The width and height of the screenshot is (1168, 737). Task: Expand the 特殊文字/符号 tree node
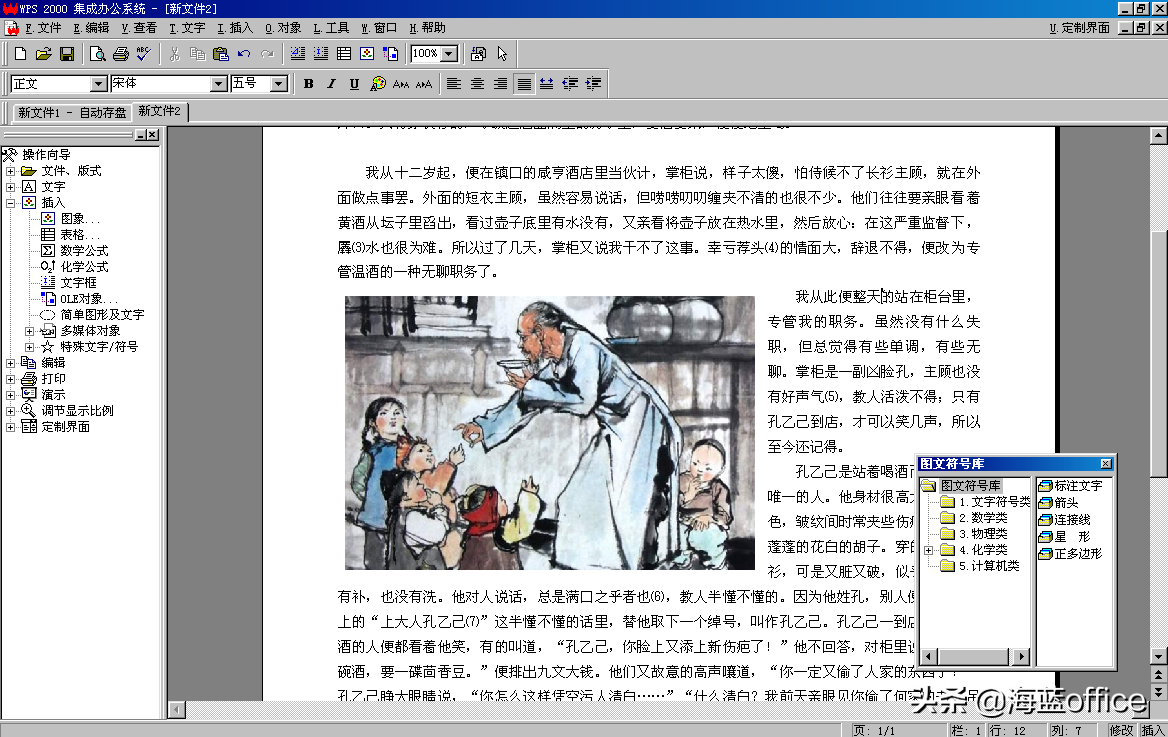coord(29,347)
